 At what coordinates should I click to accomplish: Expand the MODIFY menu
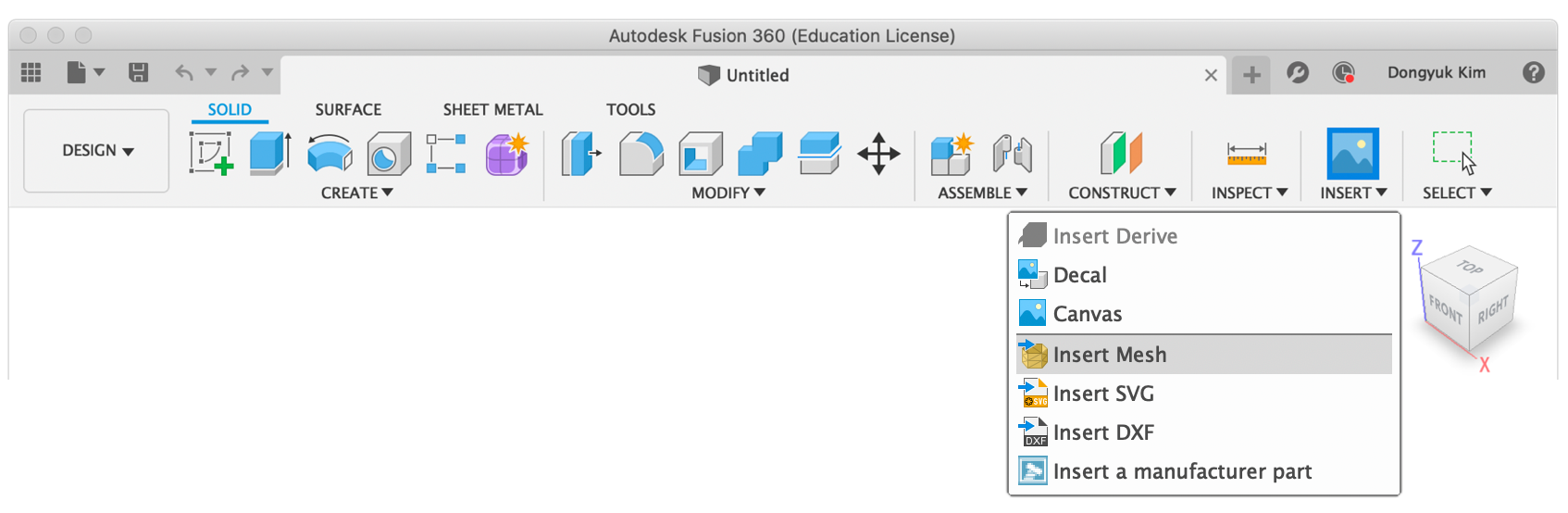(x=728, y=193)
